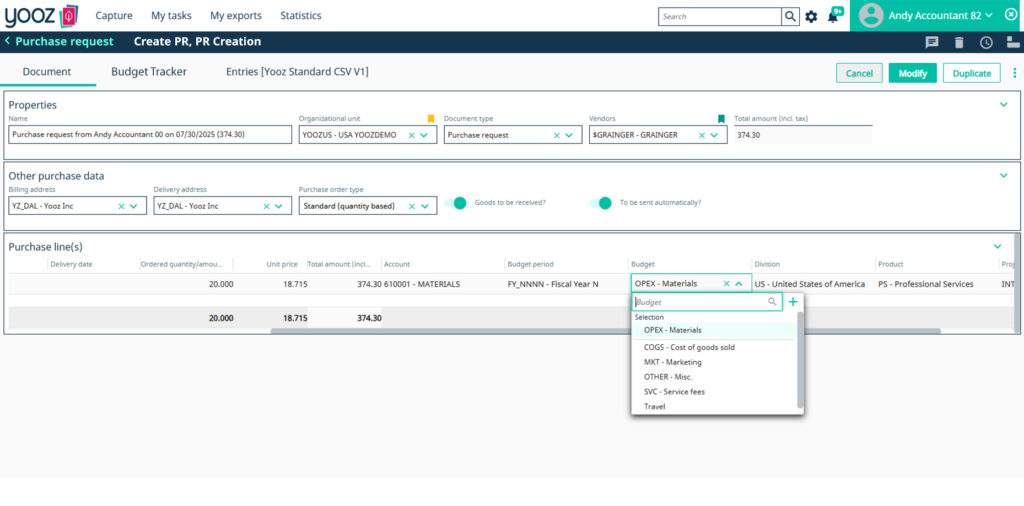The height and width of the screenshot is (506, 1024).
Task: Collapse the Properties section
Action: point(1004,104)
